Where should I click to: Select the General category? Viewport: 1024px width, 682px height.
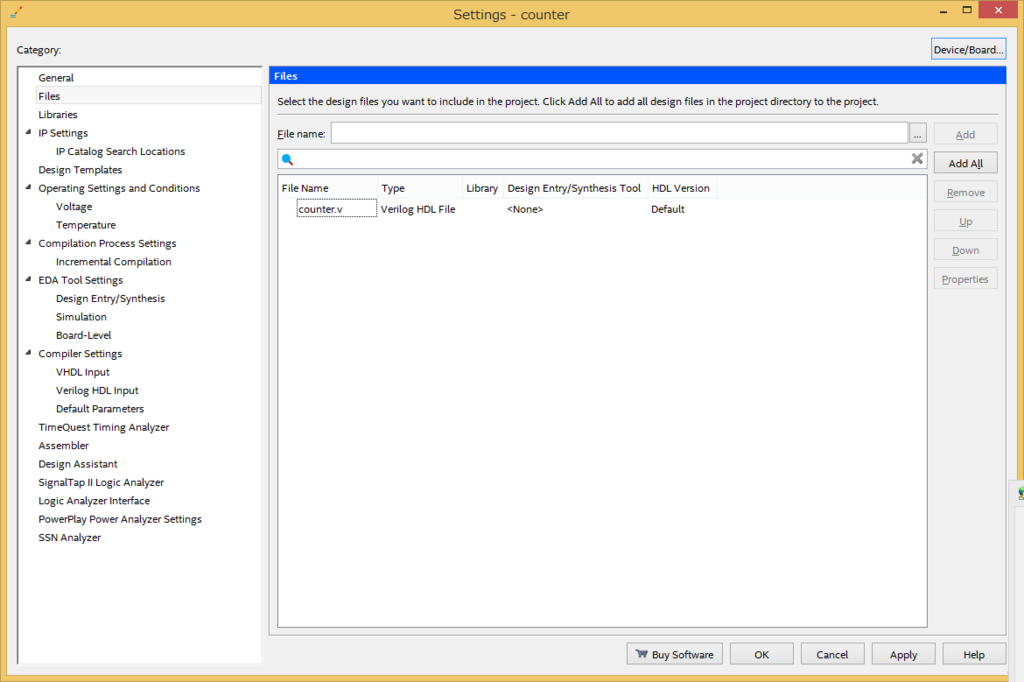point(56,78)
